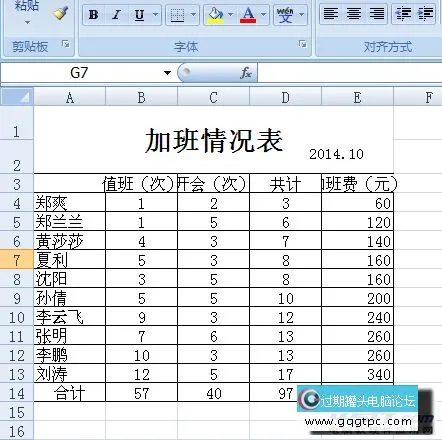The height and width of the screenshot is (440, 442).
Task: Apply cell borders button
Action: pos(177,15)
